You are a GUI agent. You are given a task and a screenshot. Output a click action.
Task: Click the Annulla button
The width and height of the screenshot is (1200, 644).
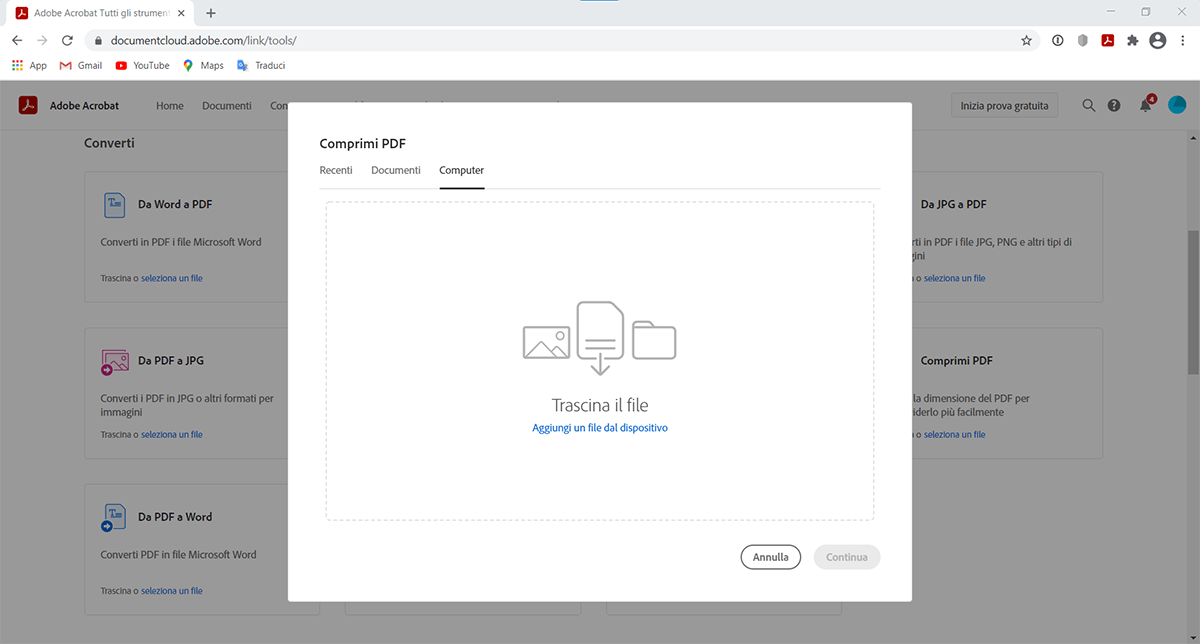coord(771,557)
